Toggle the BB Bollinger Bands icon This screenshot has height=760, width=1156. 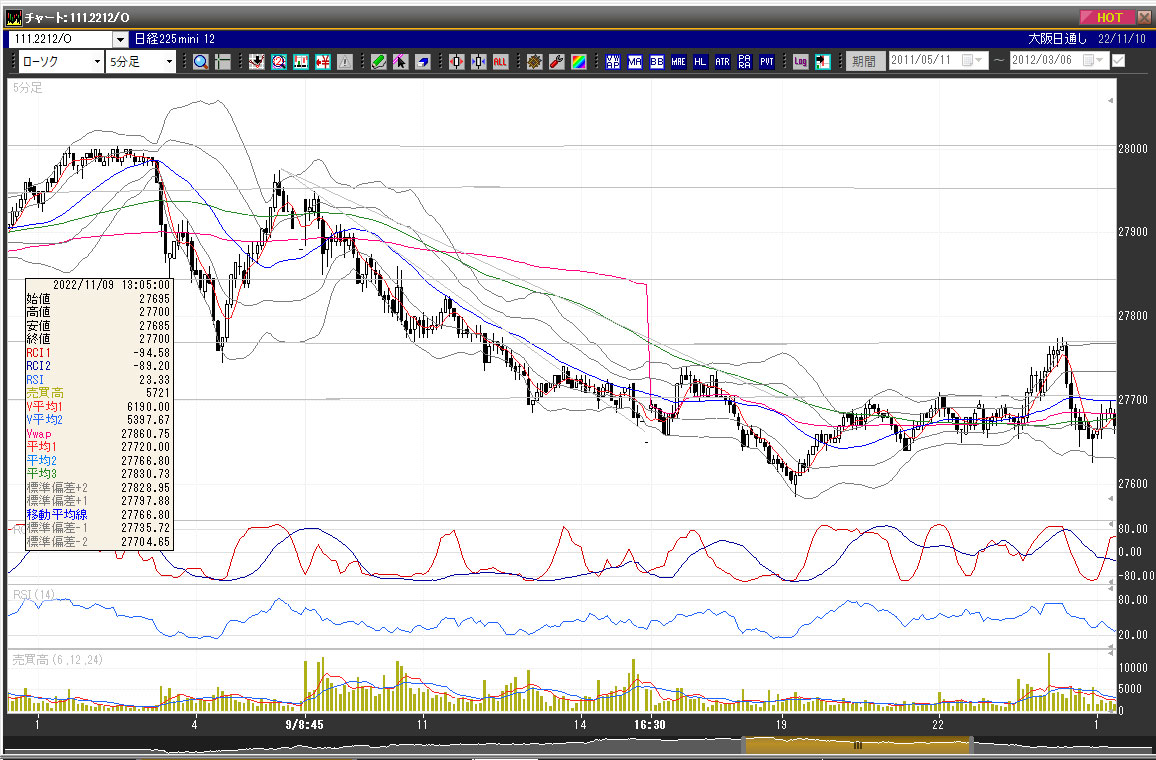coord(657,62)
